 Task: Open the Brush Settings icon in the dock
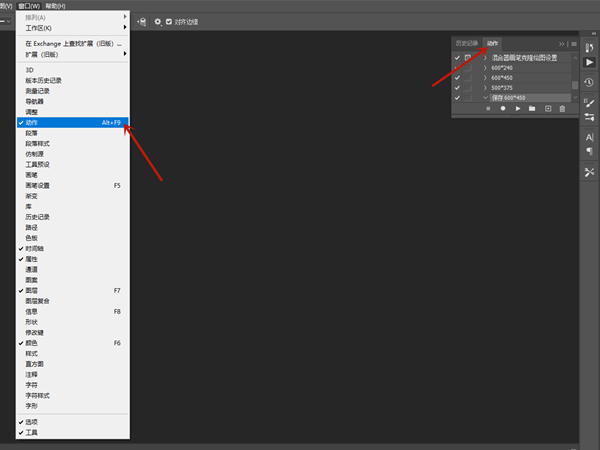(x=589, y=103)
